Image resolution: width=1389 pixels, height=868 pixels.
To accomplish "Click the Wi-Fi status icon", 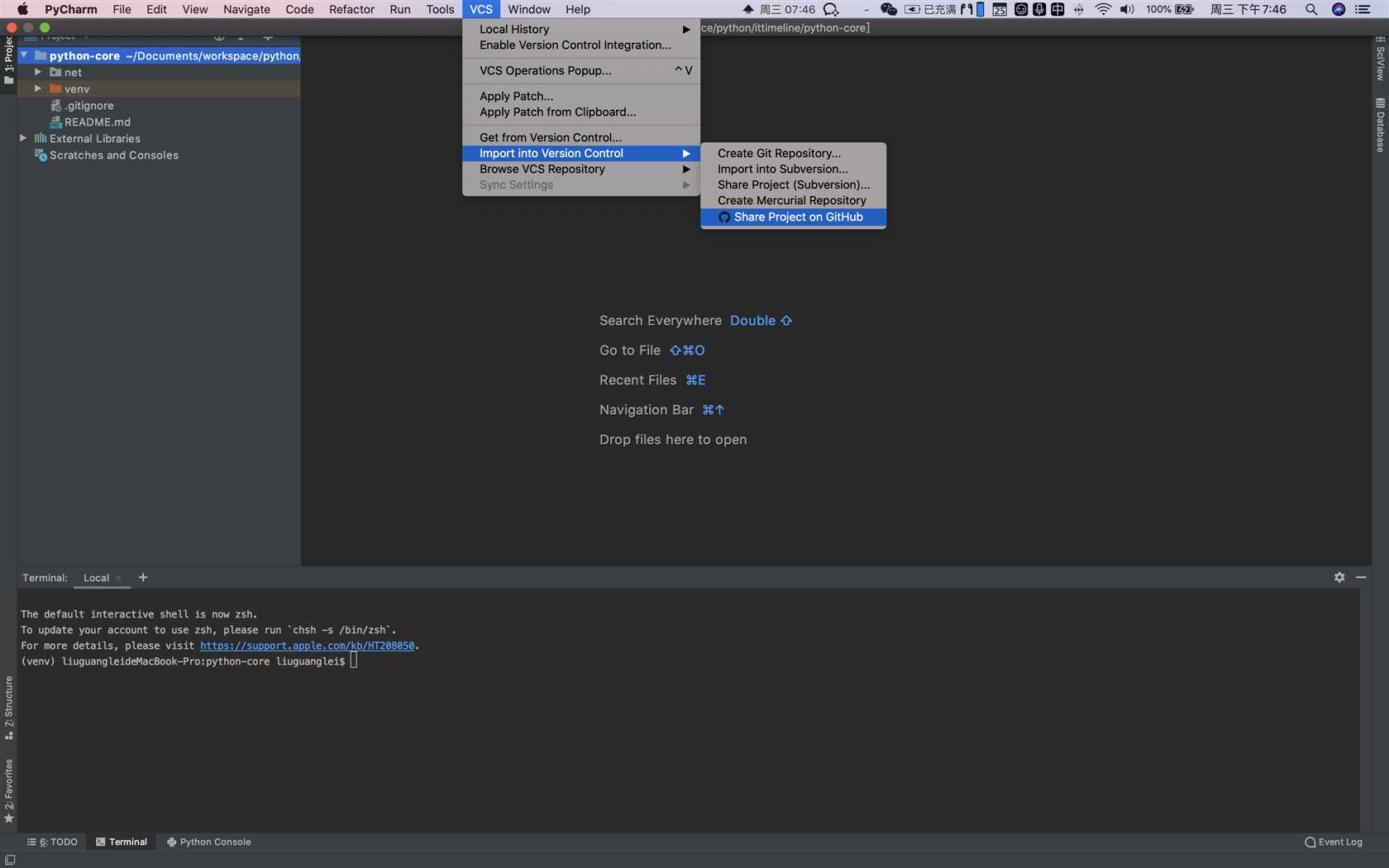I will [1103, 9].
